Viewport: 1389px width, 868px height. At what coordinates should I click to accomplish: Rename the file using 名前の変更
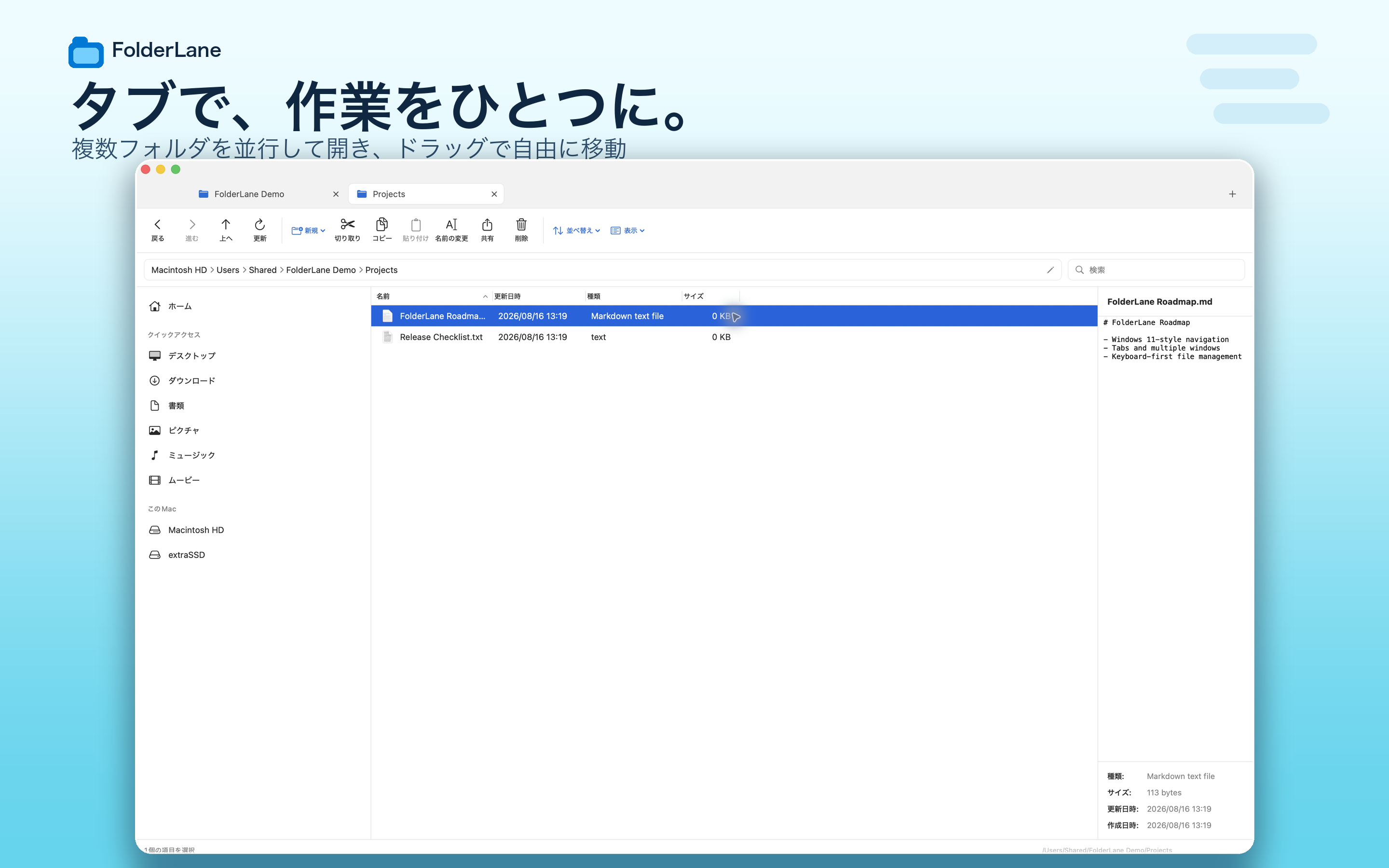pos(452,230)
